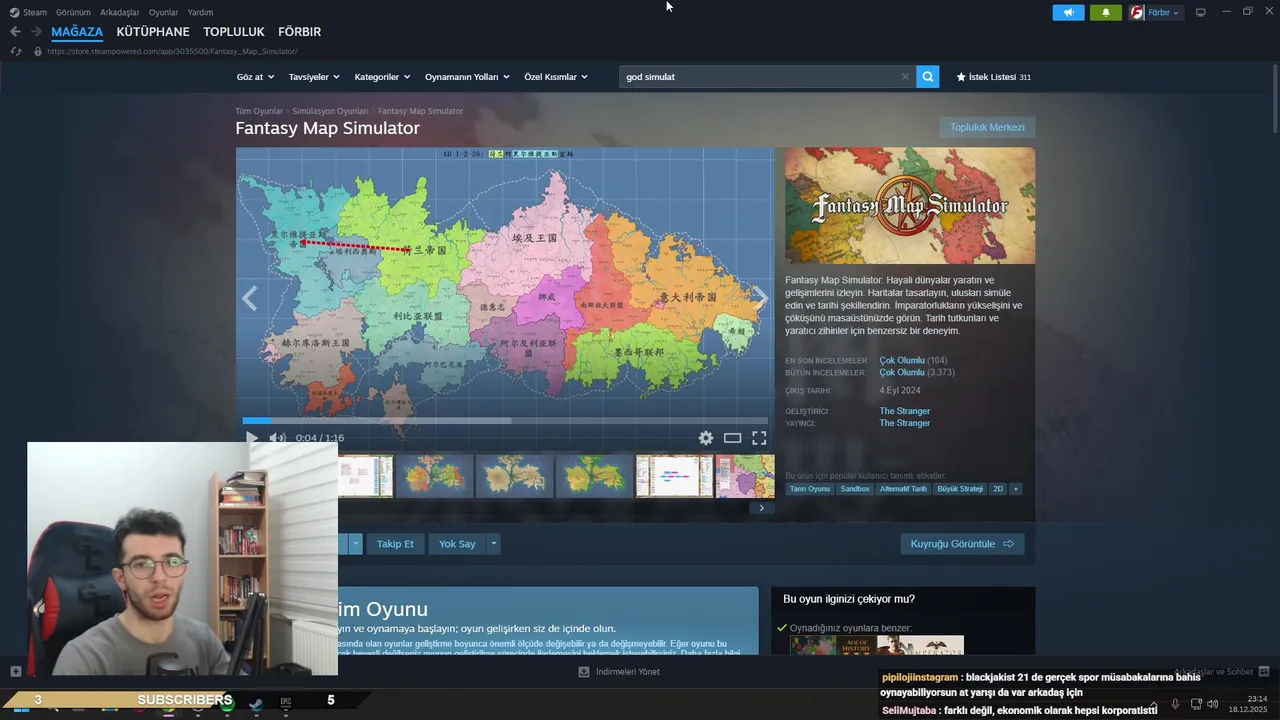This screenshot has width=1280, height=720.
Task: Click the Takip Et button
Action: click(395, 544)
